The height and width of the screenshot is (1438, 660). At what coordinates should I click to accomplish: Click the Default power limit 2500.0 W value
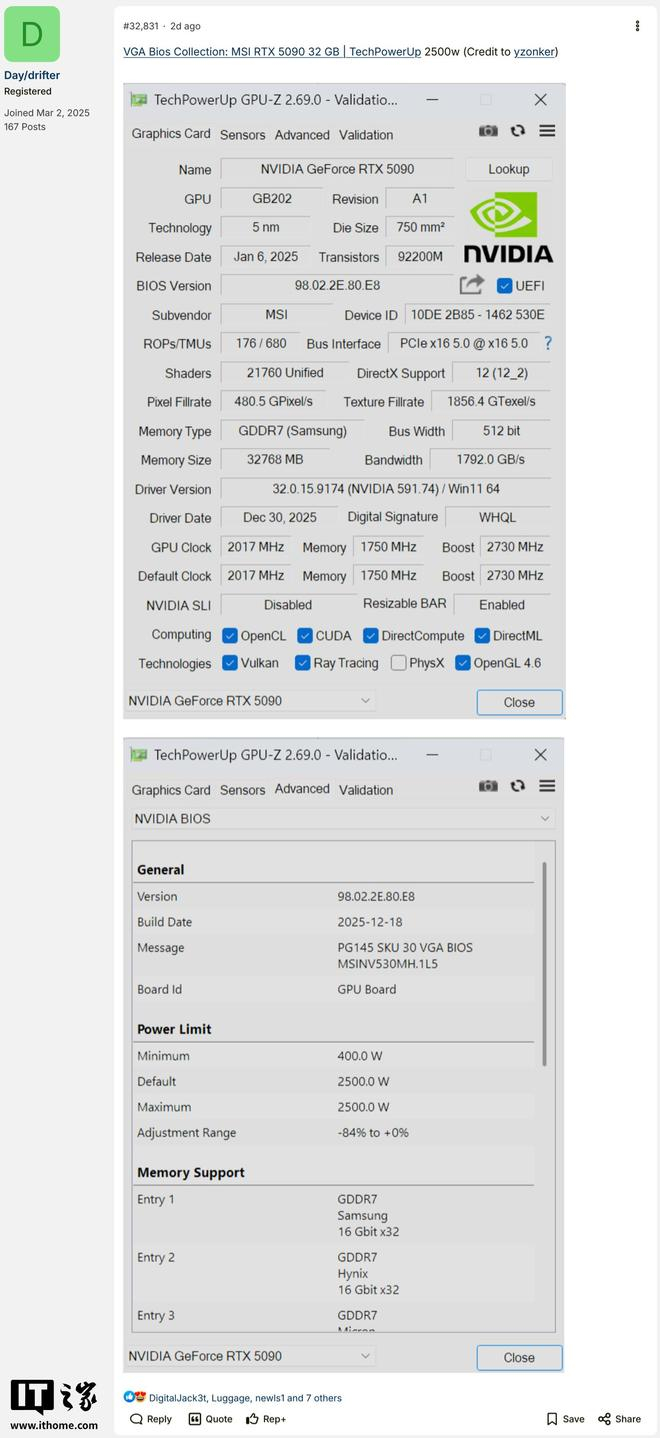pos(363,1082)
